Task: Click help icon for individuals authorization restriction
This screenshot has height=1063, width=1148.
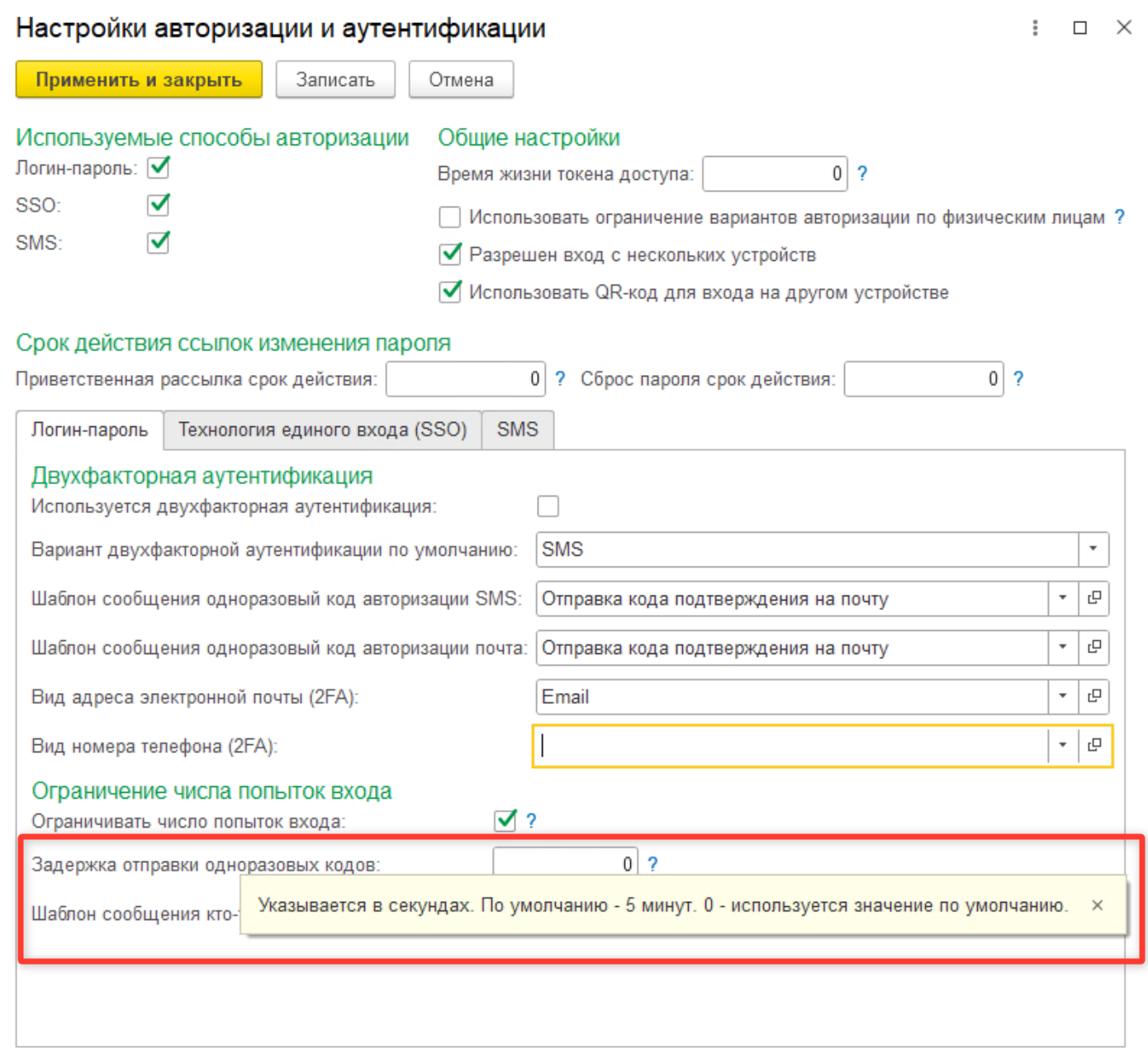Action: tap(1119, 217)
